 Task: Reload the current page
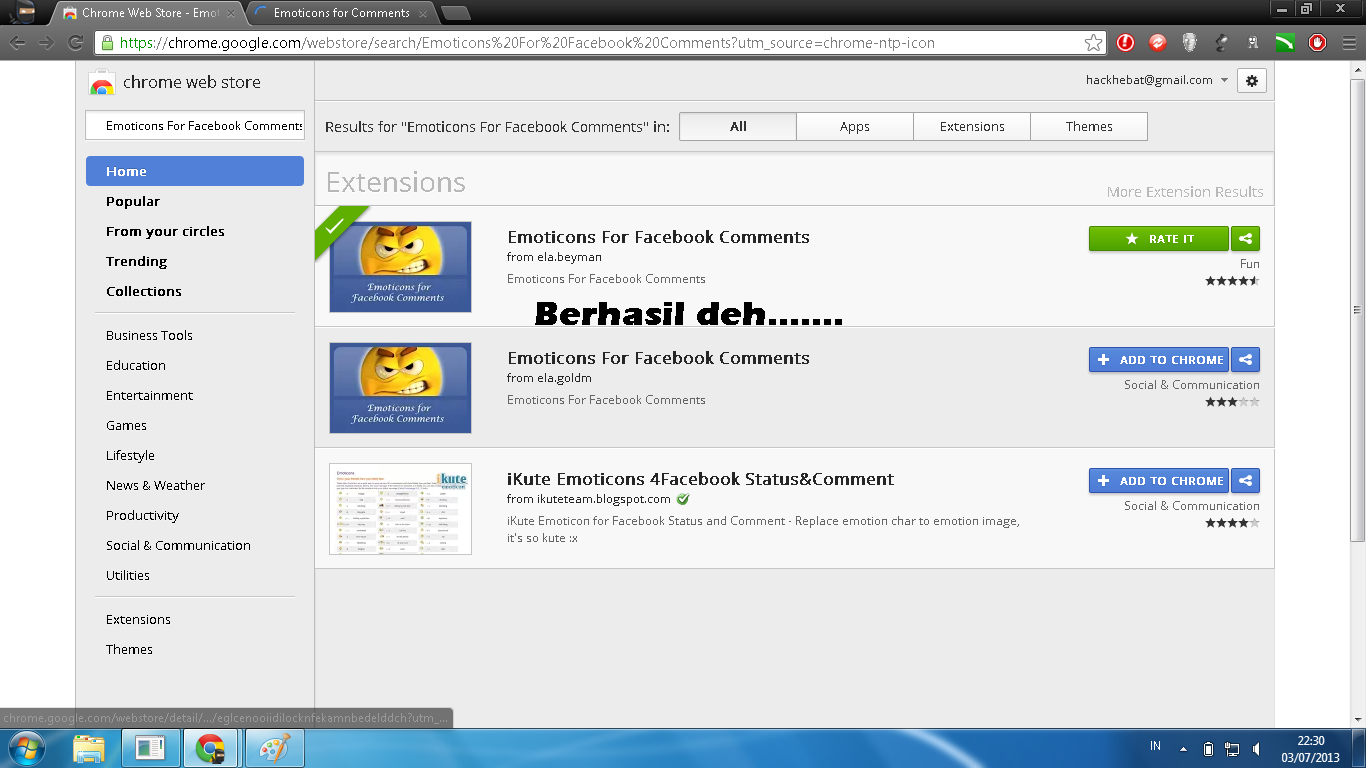click(x=75, y=43)
